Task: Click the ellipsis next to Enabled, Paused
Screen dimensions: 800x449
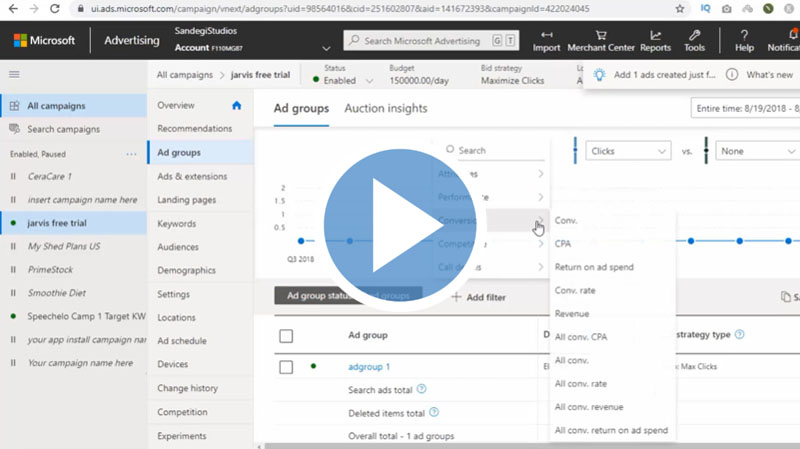Action: (x=131, y=154)
